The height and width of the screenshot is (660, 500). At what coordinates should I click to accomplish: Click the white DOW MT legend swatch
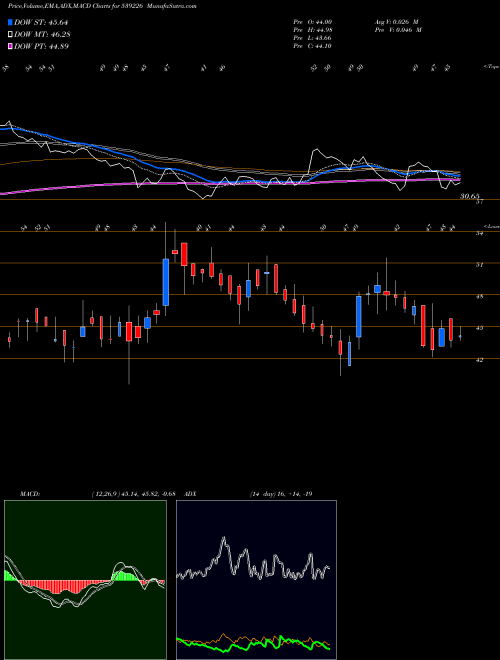(10, 35)
